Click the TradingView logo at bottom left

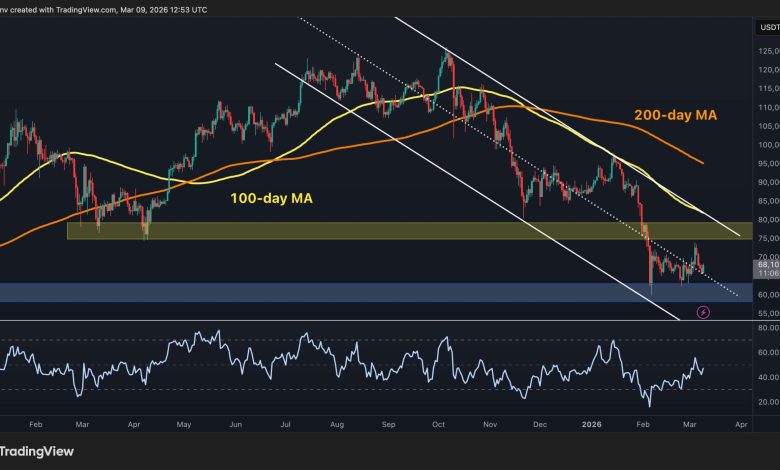click(x=40, y=450)
